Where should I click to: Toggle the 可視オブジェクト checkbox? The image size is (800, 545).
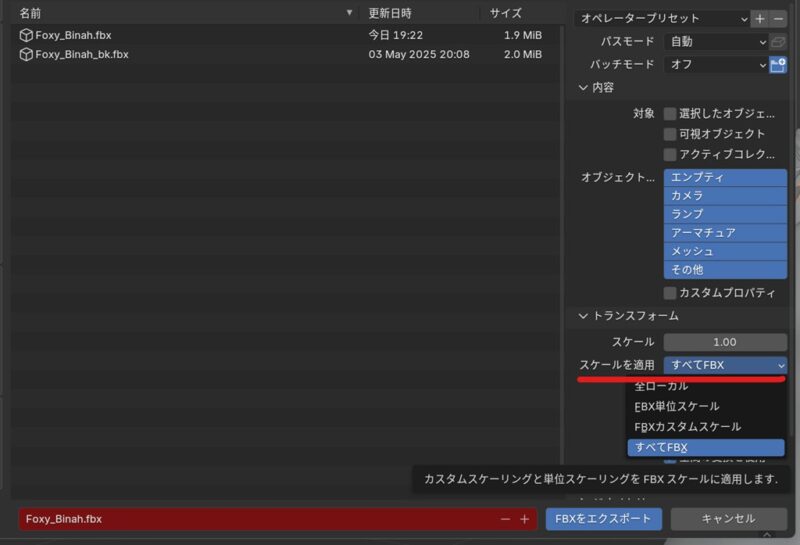pyautogui.click(x=670, y=134)
